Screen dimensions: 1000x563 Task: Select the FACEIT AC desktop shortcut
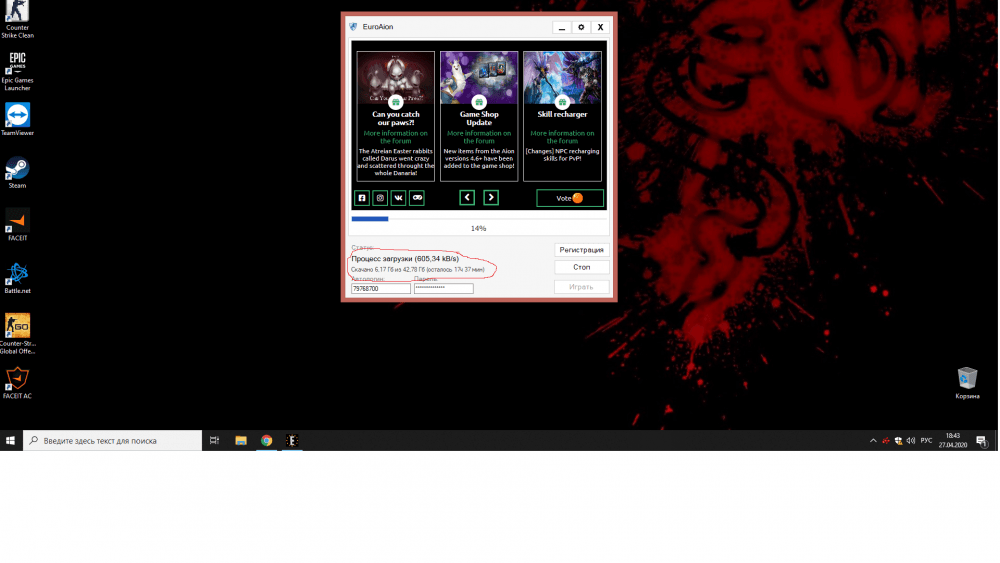[x=17, y=382]
